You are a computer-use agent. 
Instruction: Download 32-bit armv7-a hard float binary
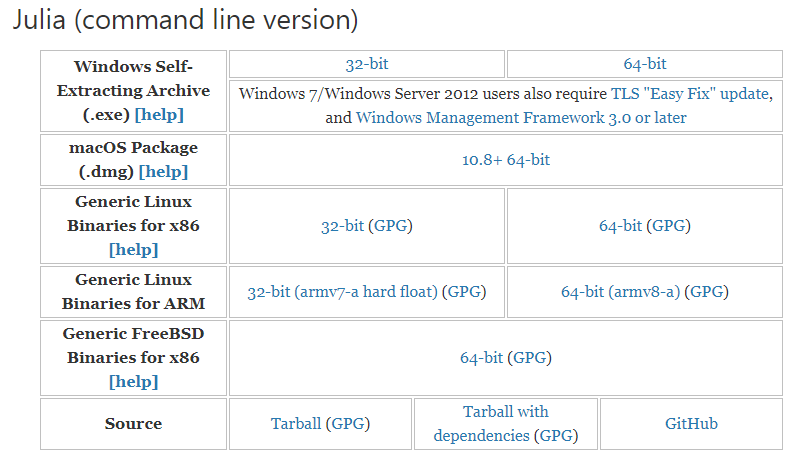[x=342, y=292]
